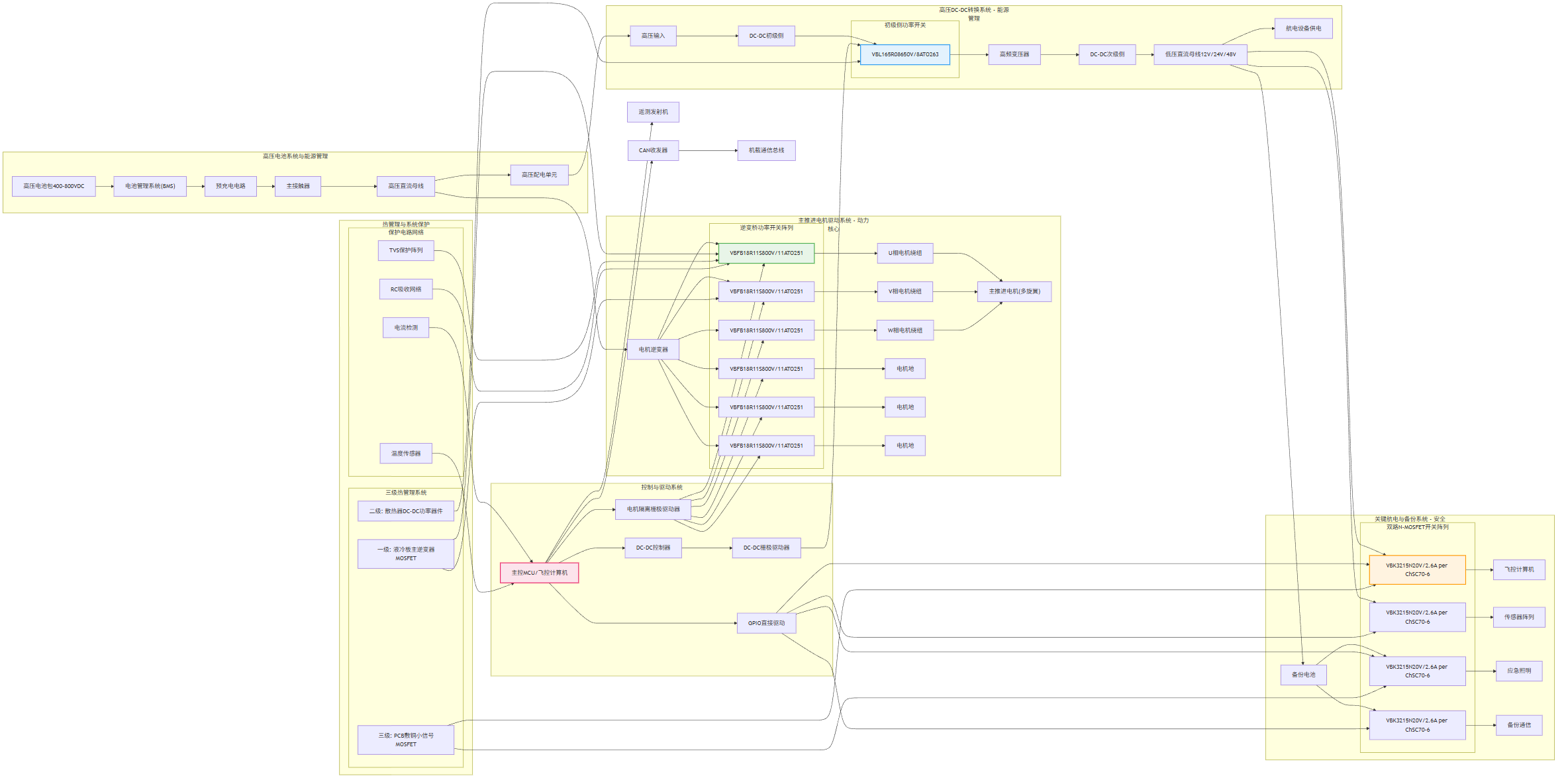Click the pink 主控MCU/飞控计算机 node

539,573
